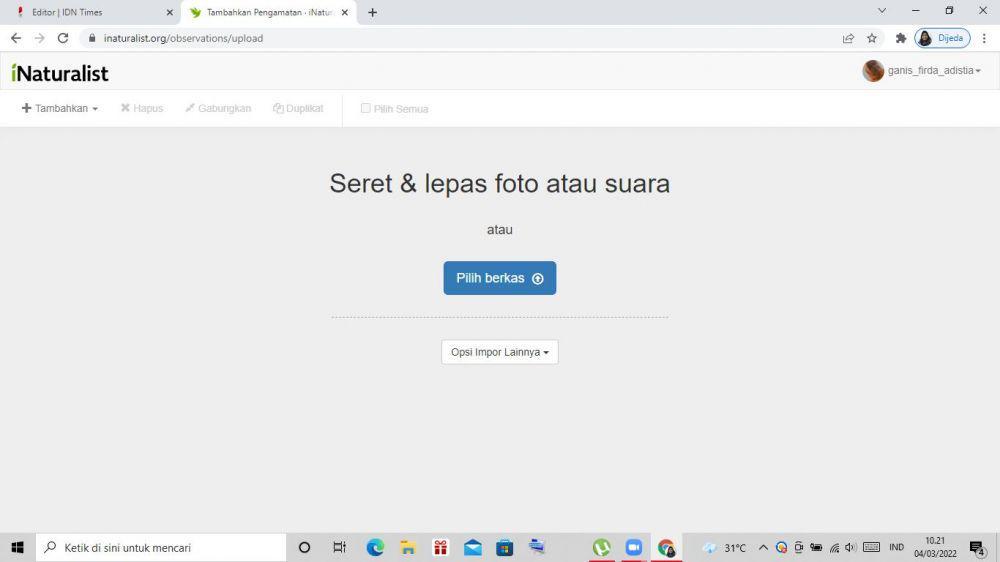This screenshot has height=562, width=1000.
Task: Switch to Chrome taskbar icon
Action: click(x=666, y=547)
